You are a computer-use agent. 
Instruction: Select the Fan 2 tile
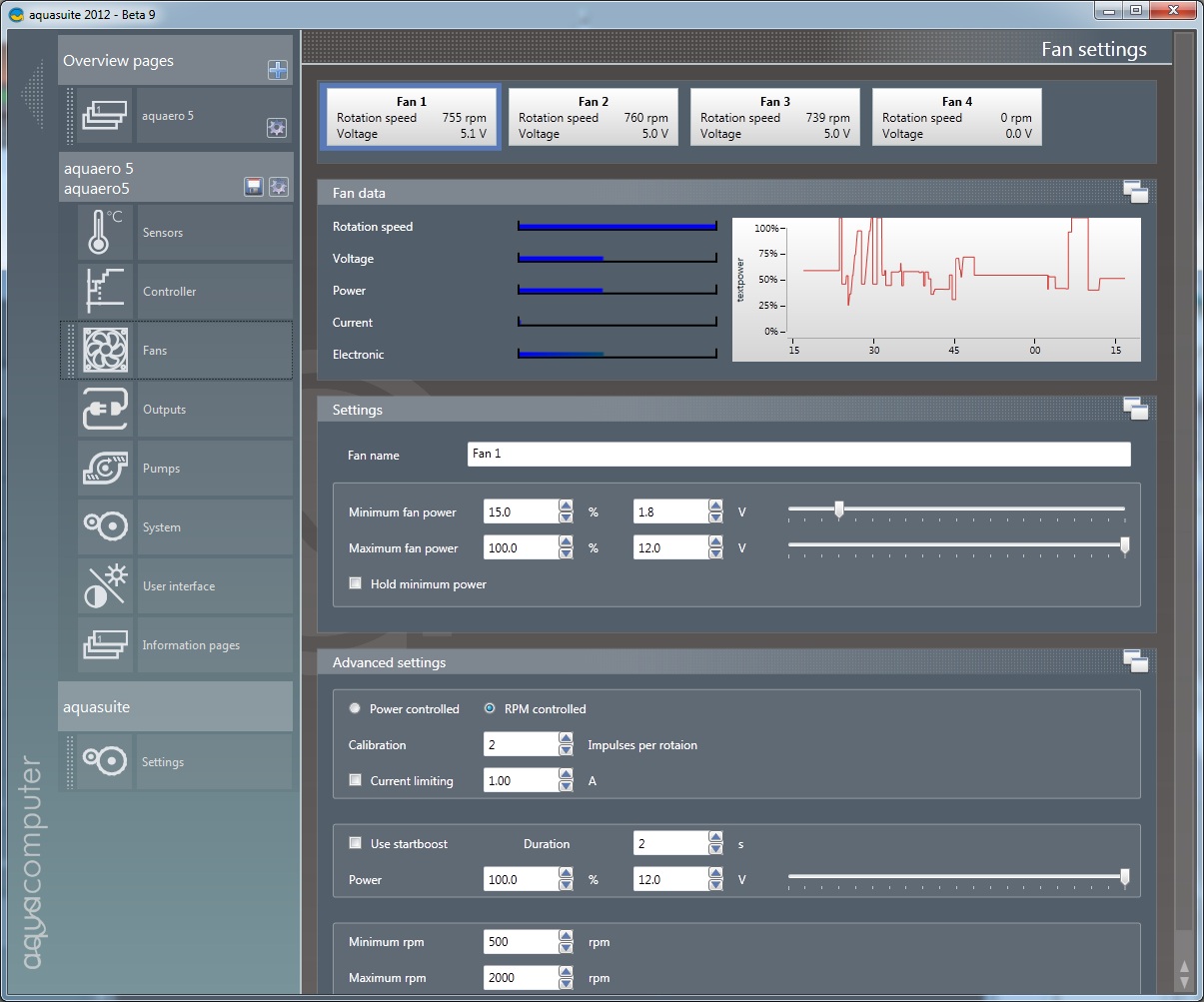click(x=593, y=117)
